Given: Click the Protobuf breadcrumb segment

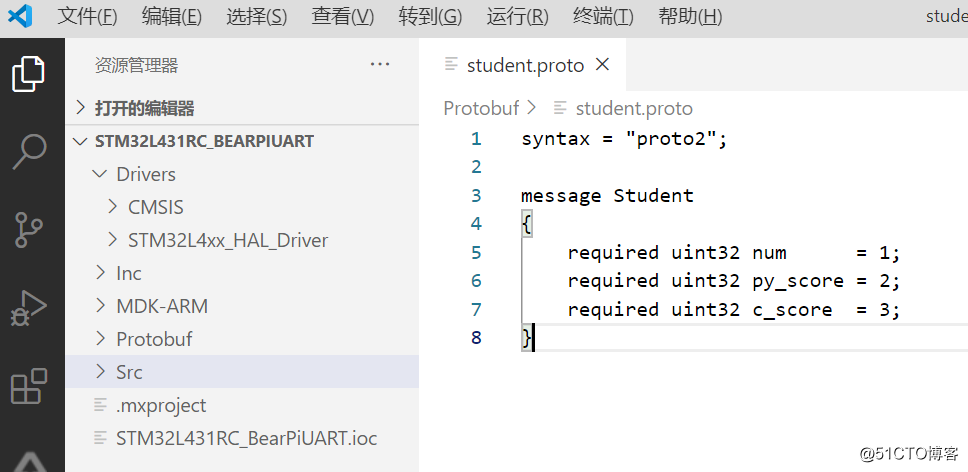Looking at the screenshot, I should [481, 108].
